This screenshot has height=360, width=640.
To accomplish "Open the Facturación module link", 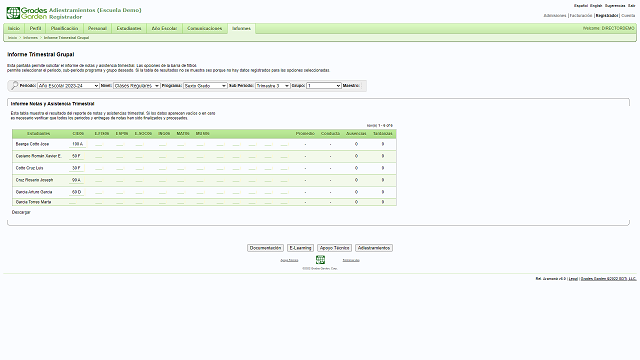I will [581, 16].
